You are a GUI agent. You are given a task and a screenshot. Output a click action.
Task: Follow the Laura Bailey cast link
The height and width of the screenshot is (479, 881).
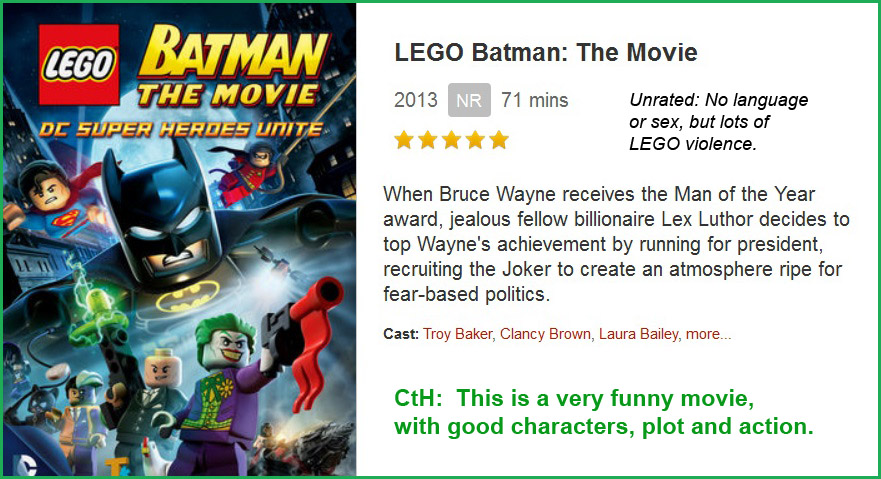638,334
